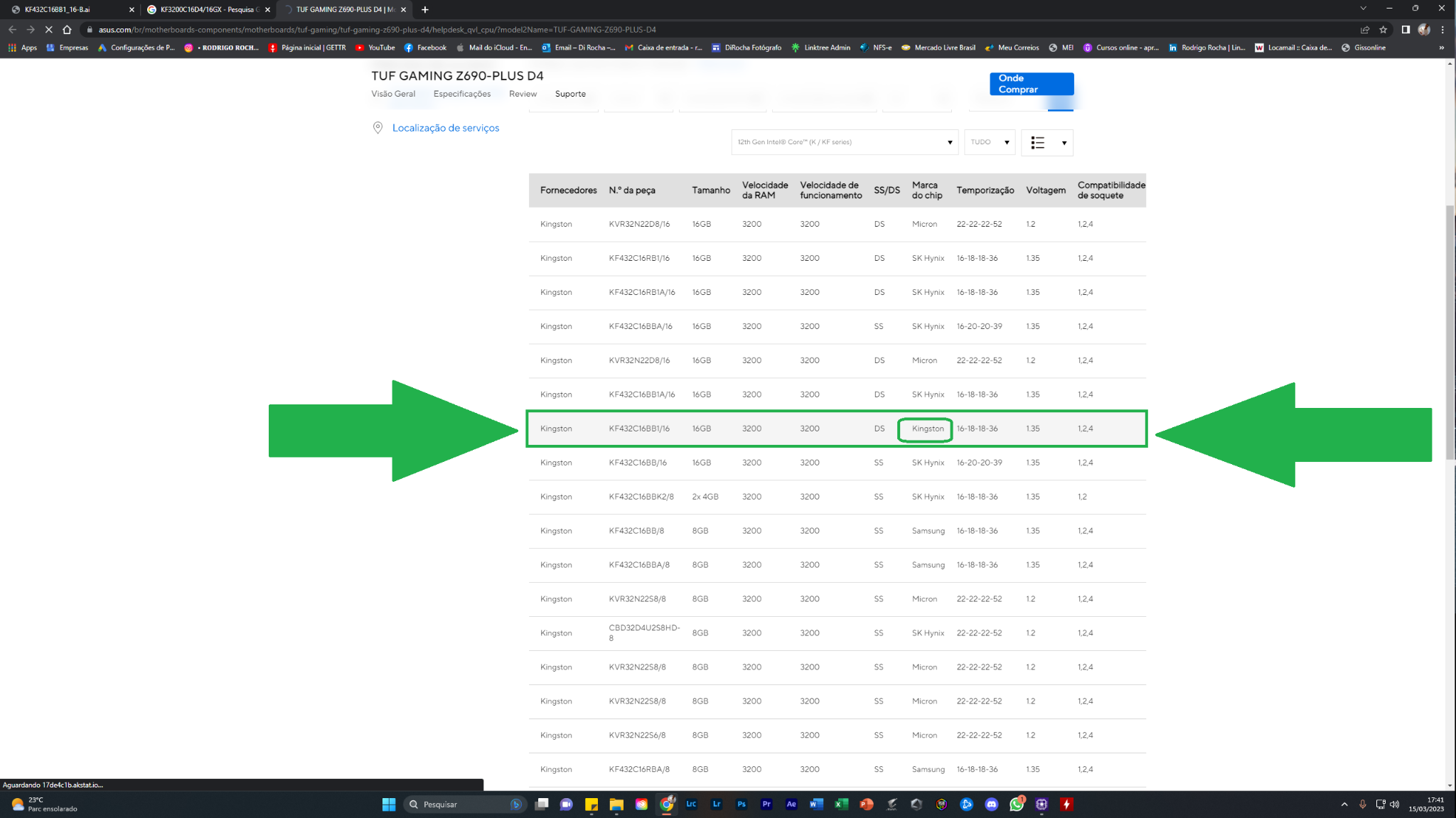Select the KF432C16RB1/16 part number cell
This screenshot has width=1456, height=818.
[639, 258]
